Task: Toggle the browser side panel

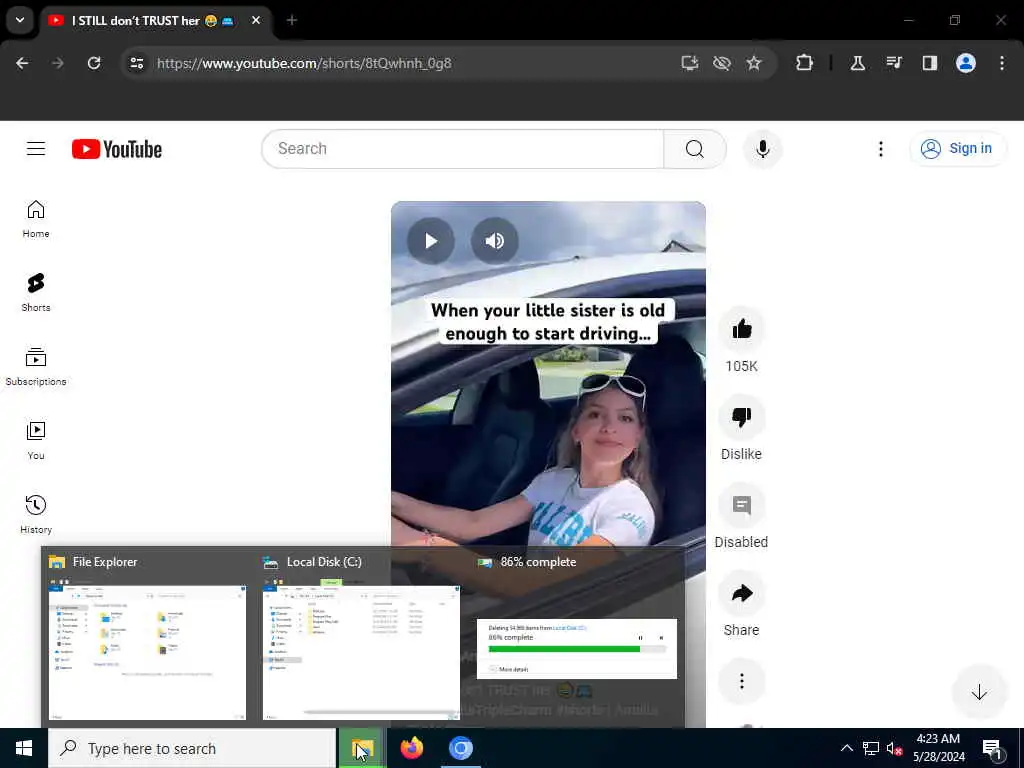Action: pos(929,63)
